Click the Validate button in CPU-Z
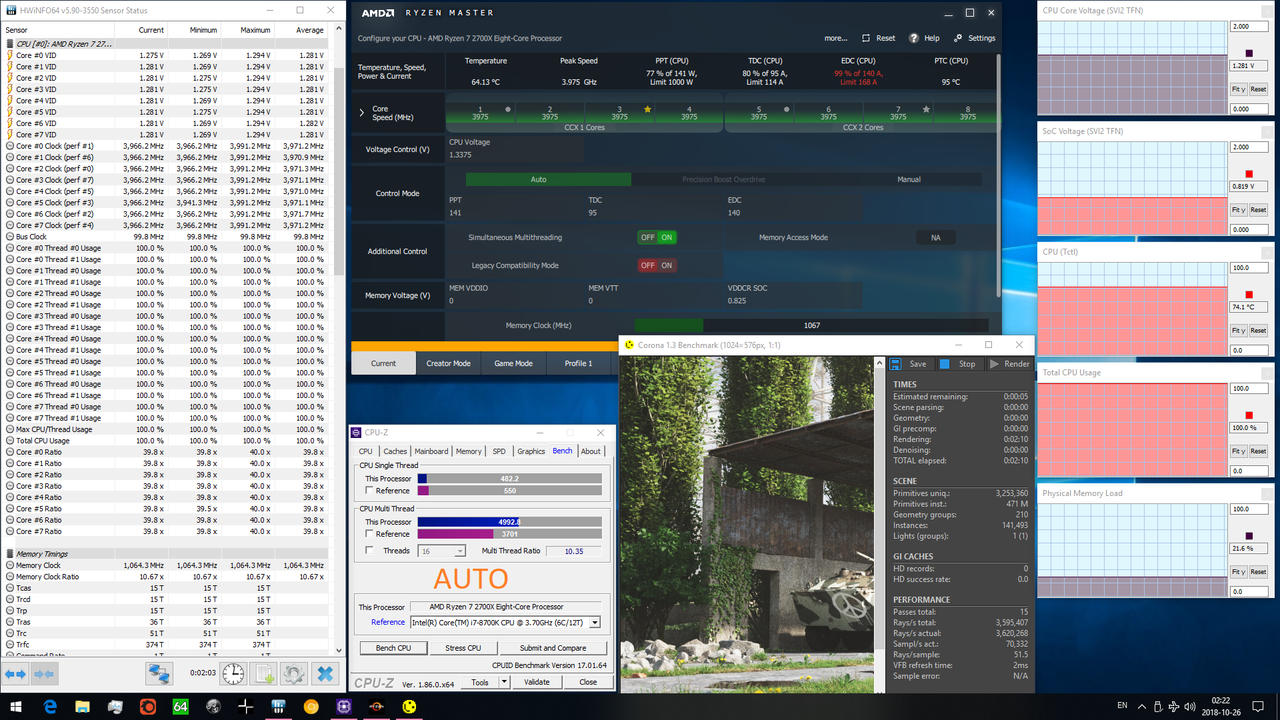The width and height of the screenshot is (1280, 720). tap(537, 682)
